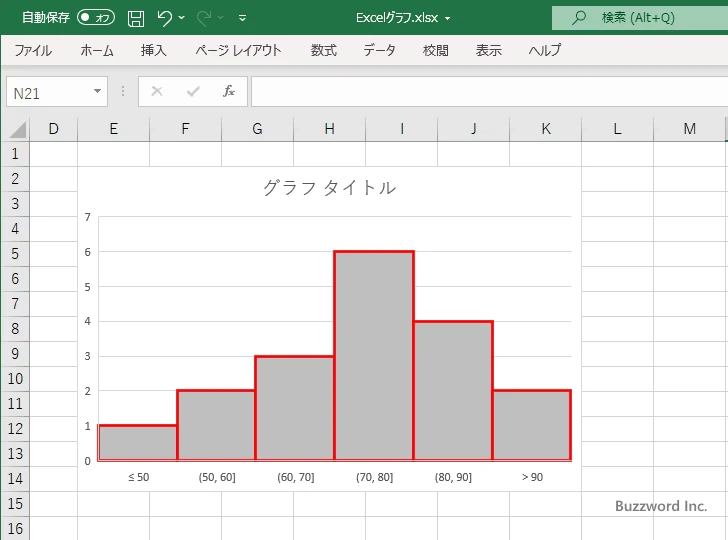
Task: Click the chart title グラフ タイトル
Action: click(329, 188)
